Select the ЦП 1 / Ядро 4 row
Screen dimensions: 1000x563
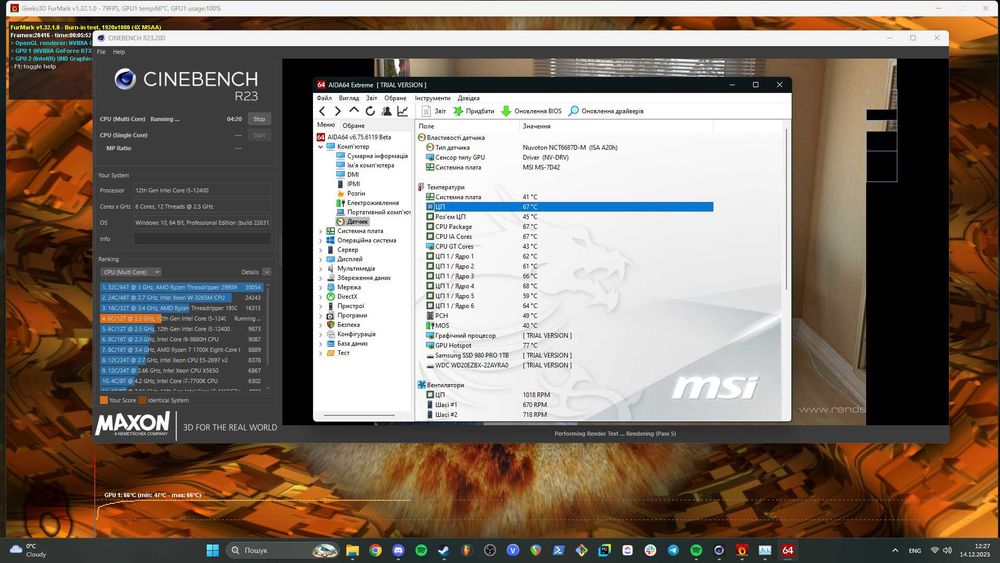[569, 286]
